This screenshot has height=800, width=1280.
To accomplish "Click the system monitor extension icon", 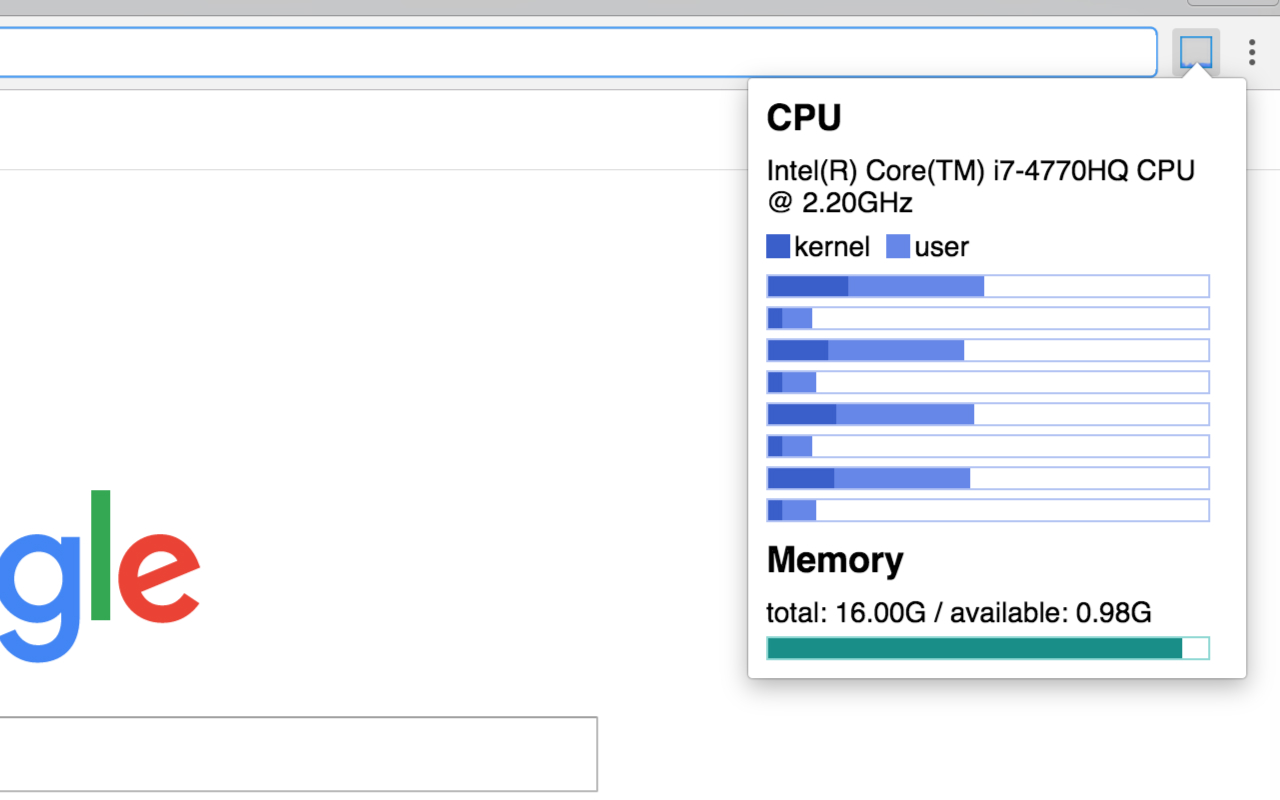I will click(1196, 51).
